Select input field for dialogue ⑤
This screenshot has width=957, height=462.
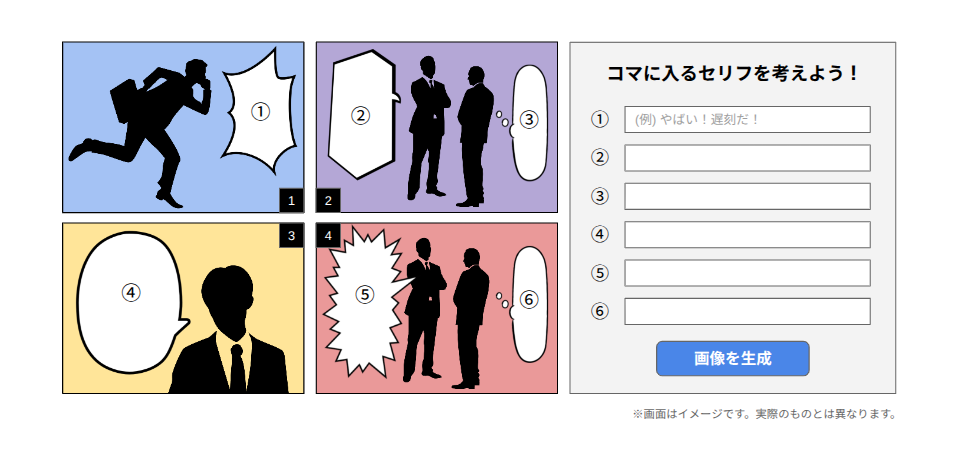tap(747, 273)
